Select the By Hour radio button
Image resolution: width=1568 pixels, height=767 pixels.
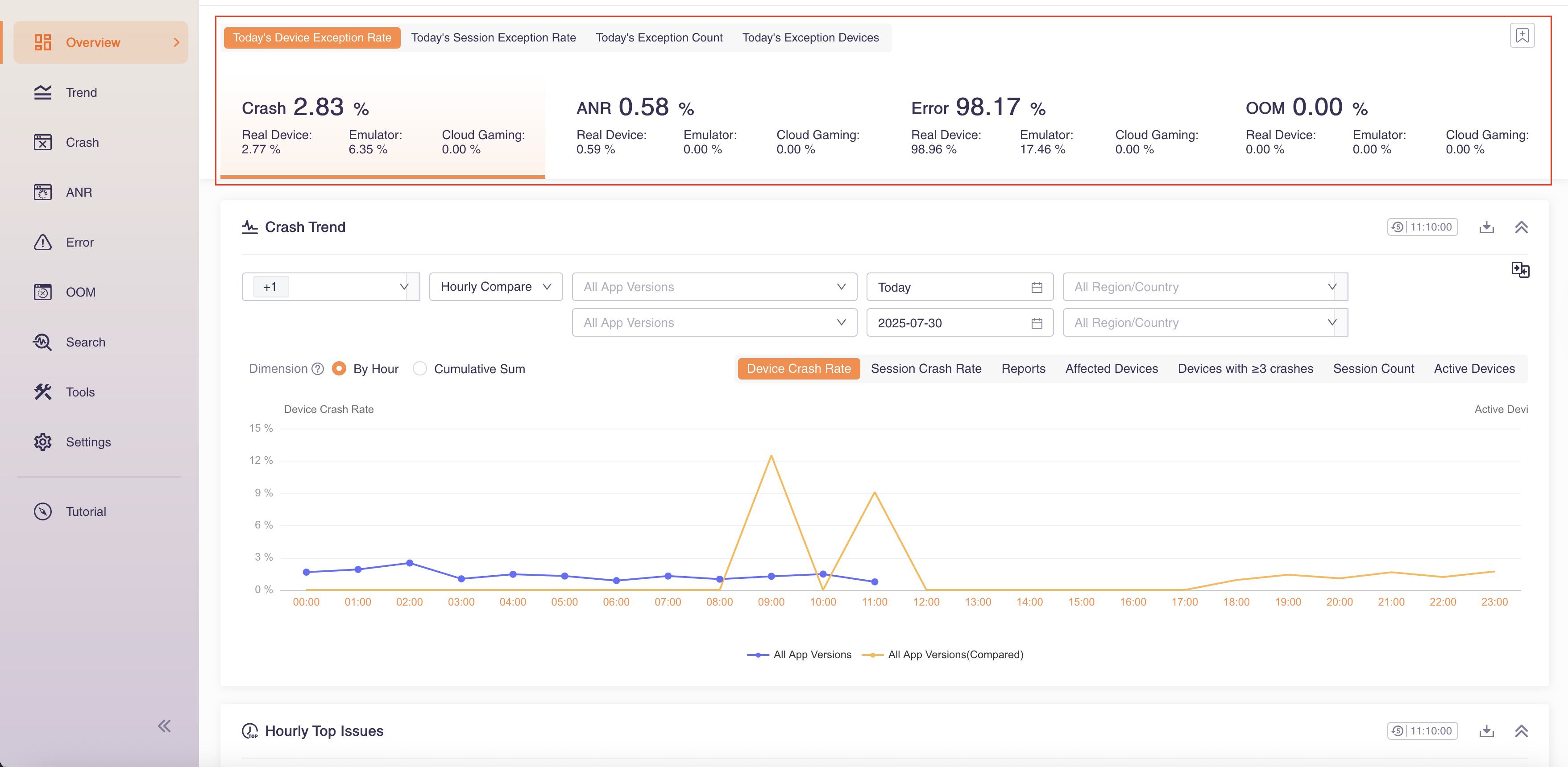(339, 369)
